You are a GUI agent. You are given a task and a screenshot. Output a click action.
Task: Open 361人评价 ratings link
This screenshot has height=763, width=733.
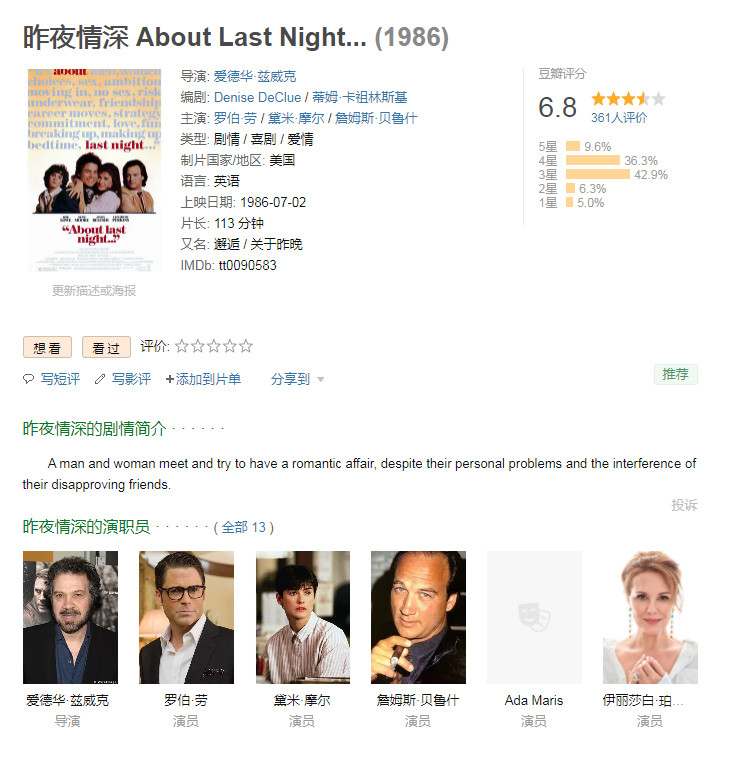coord(619,118)
